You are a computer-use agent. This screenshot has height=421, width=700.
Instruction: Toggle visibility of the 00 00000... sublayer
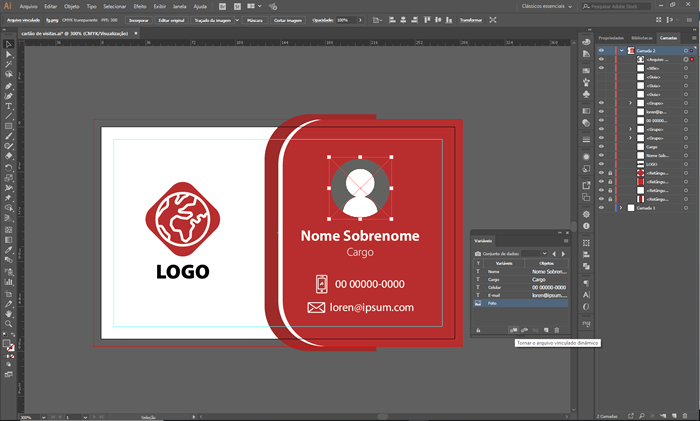(x=601, y=121)
